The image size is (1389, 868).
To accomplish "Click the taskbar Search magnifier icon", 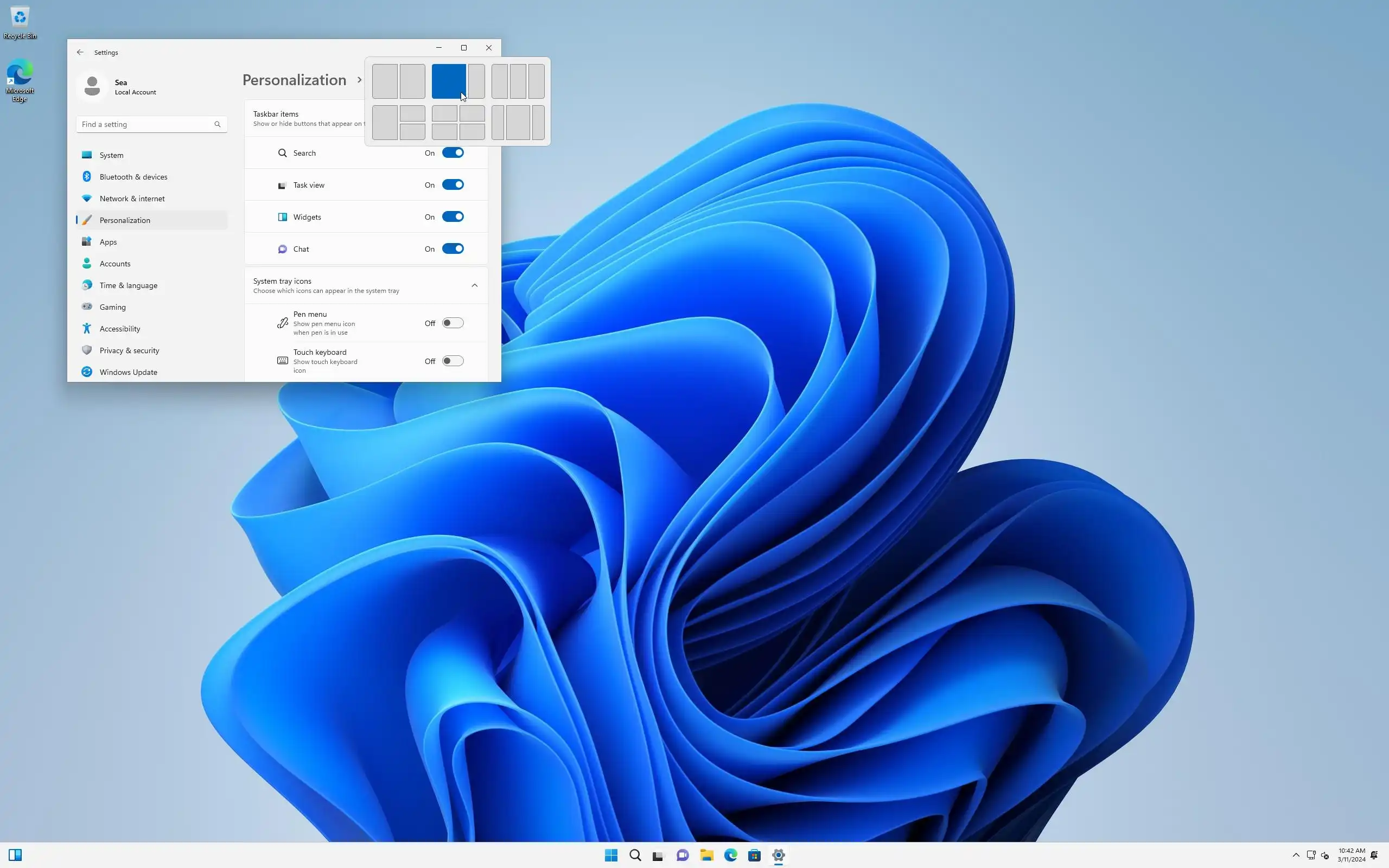I will point(635,856).
